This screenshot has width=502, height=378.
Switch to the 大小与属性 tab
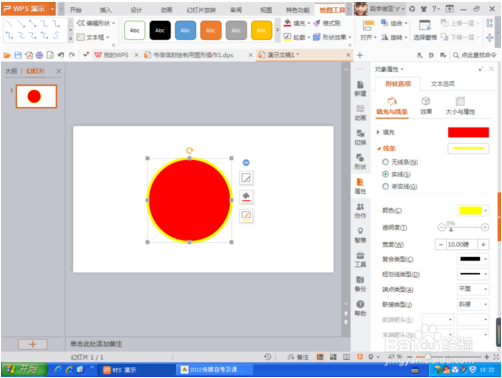460,105
